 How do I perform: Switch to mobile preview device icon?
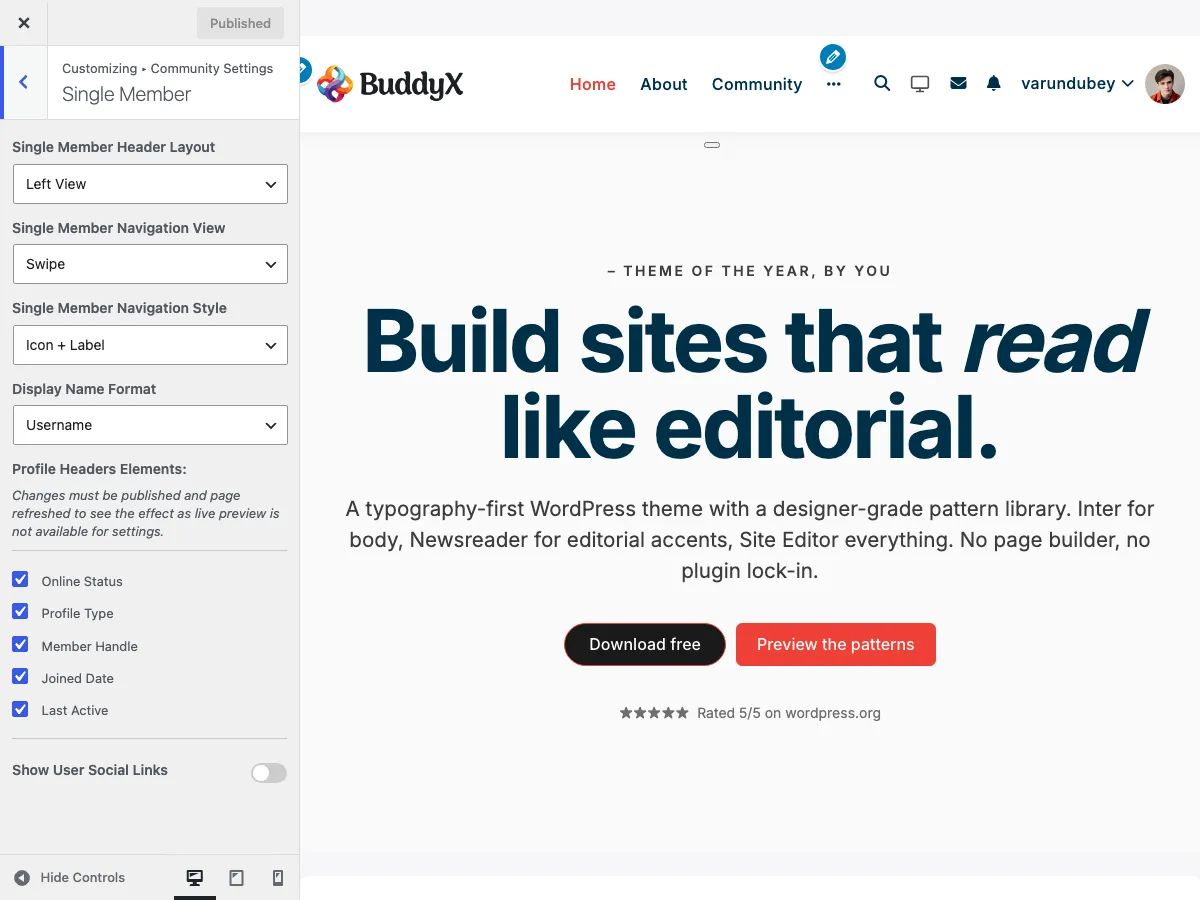point(278,877)
